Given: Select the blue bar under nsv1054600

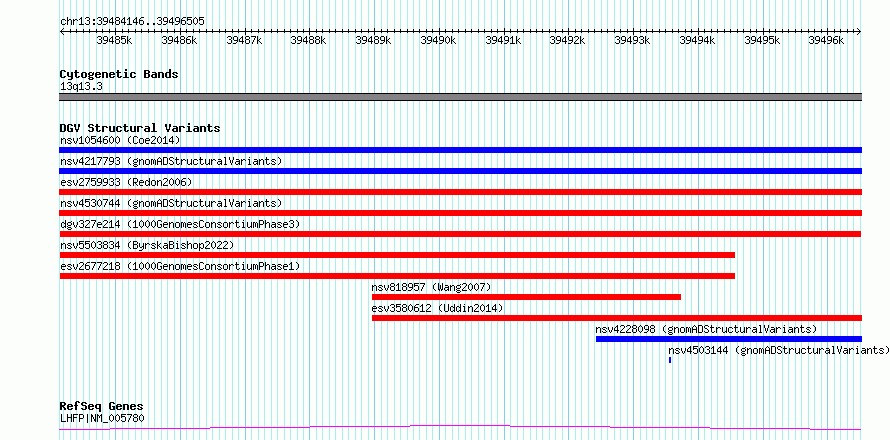Looking at the screenshot, I should 460,150.
